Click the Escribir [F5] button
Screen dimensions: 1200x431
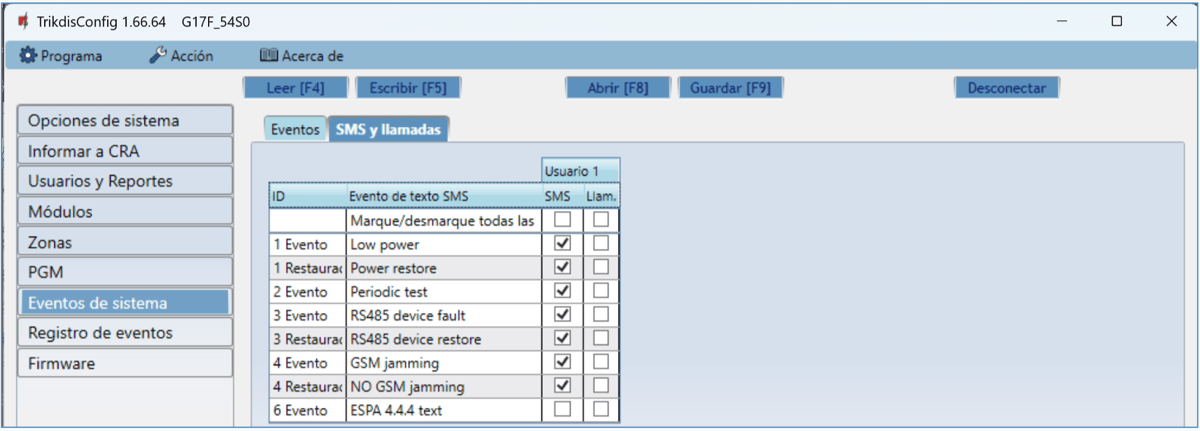tap(407, 88)
